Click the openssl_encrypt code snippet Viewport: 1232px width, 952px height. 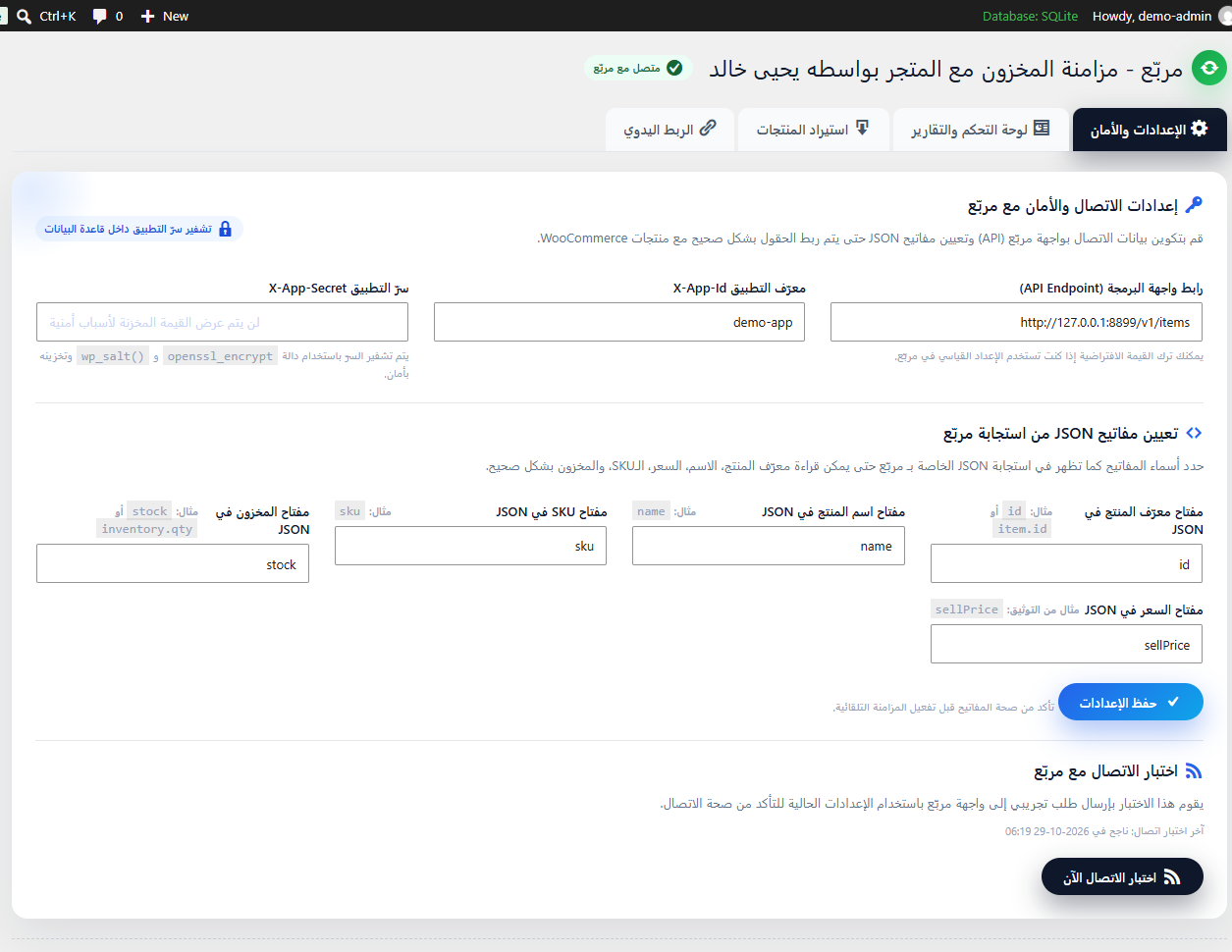pyautogui.click(x=220, y=356)
